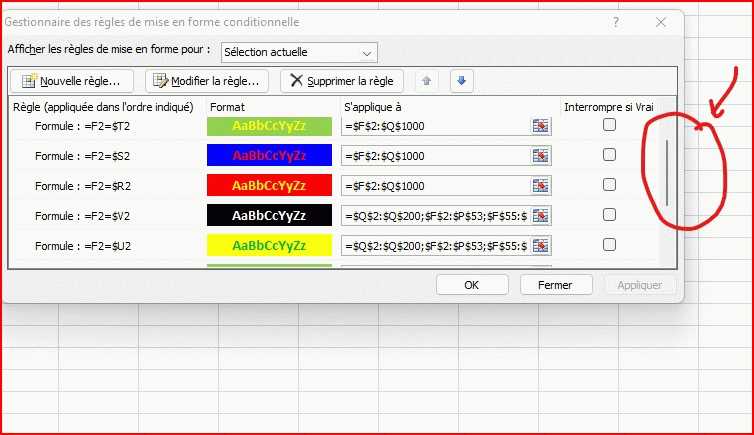Move rule up with the up arrow
This screenshot has height=435, width=754.
[x=426, y=81]
